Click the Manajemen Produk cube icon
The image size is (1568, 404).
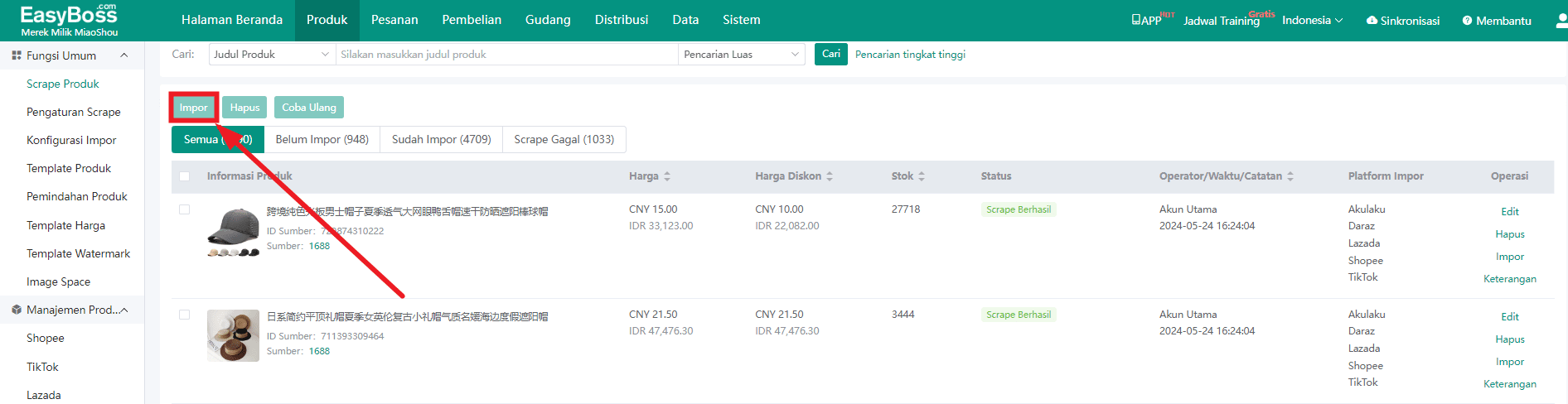pos(17,310)
